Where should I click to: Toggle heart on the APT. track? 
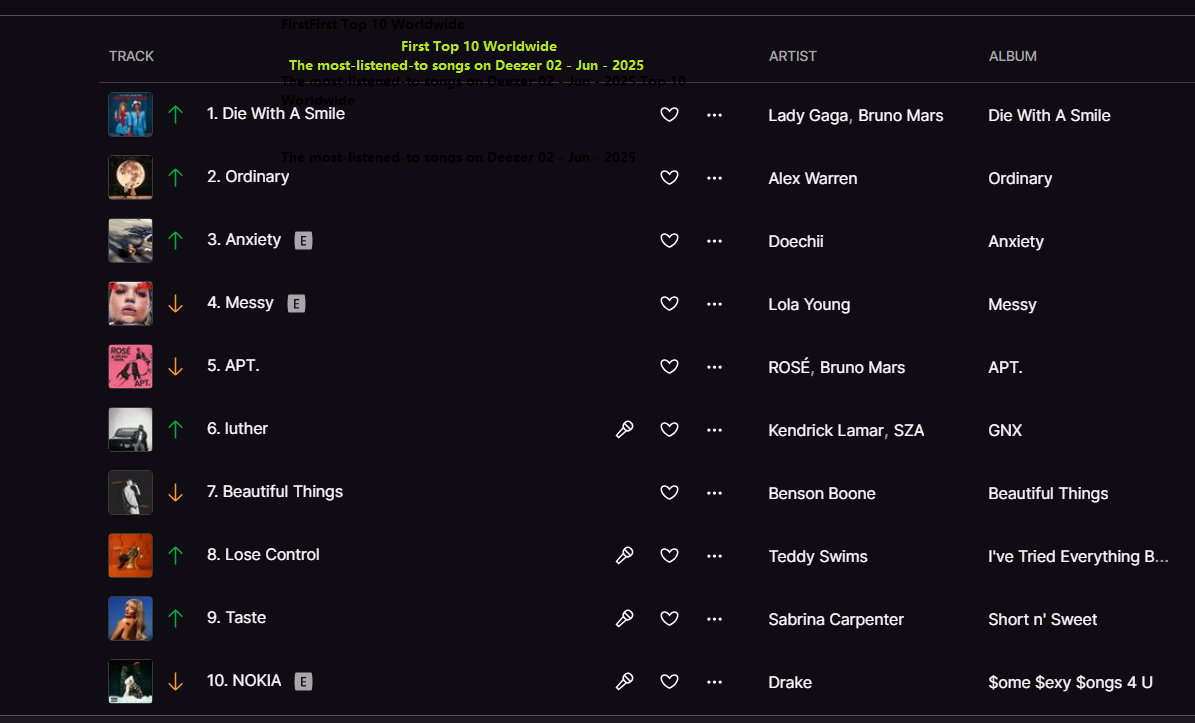coord(669,366)
